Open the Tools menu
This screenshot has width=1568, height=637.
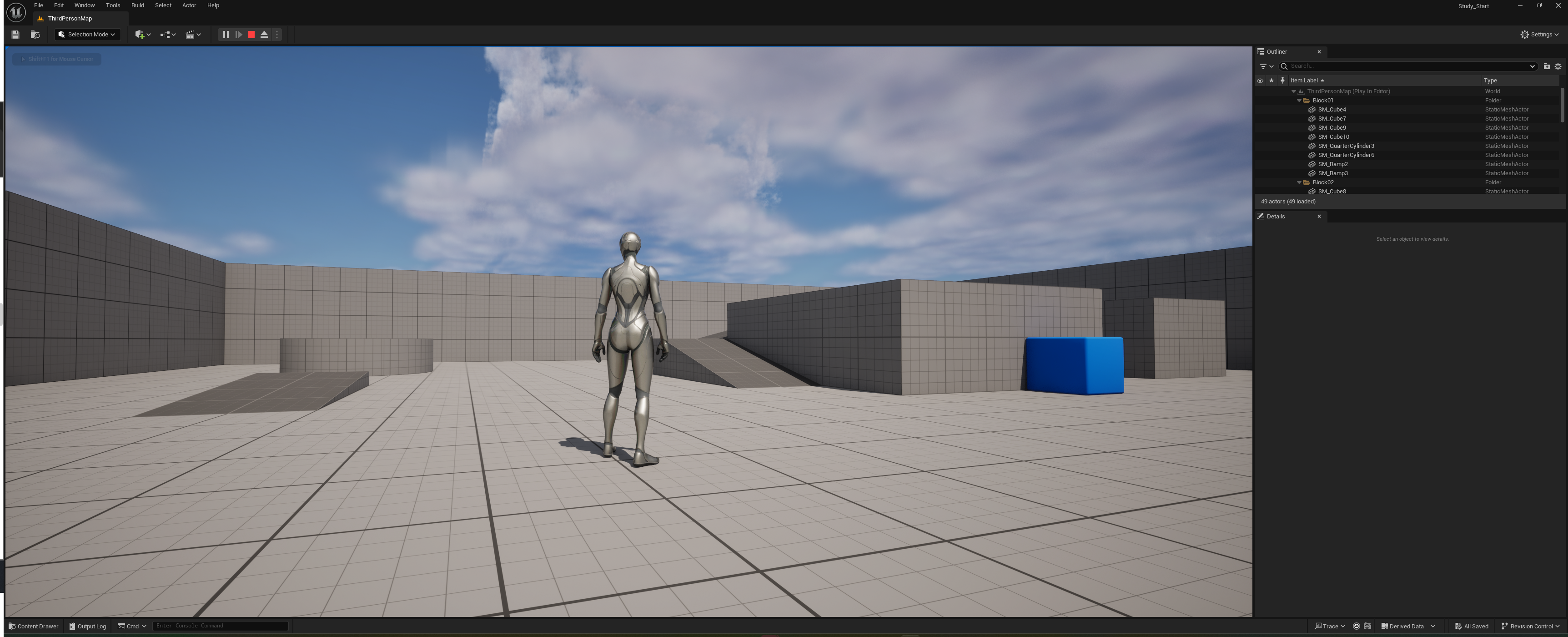pyautogui.click(x=113, y=5)
